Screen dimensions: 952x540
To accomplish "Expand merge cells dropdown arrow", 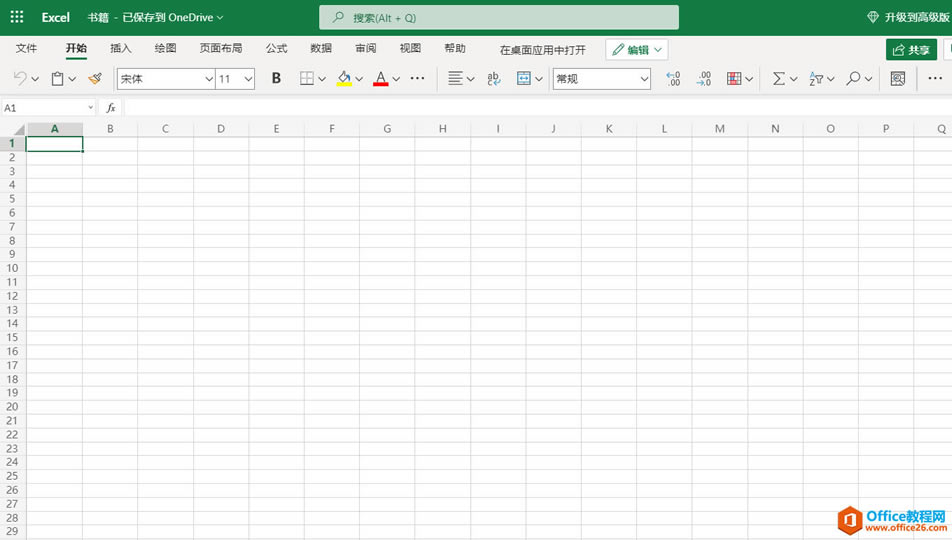I will point(539,79).
